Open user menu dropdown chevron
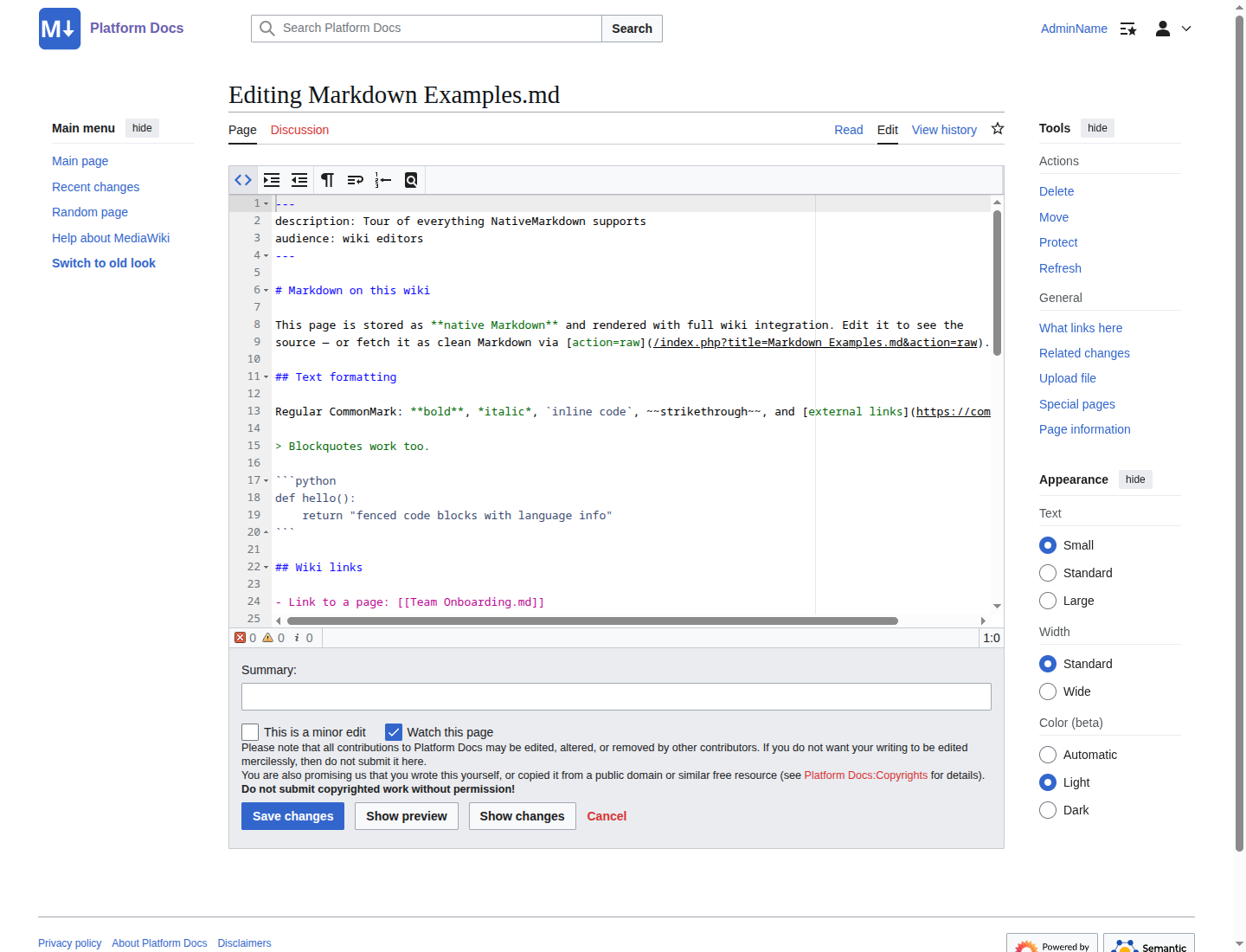Screen dimensions: 1246x952 (1186, 29)
